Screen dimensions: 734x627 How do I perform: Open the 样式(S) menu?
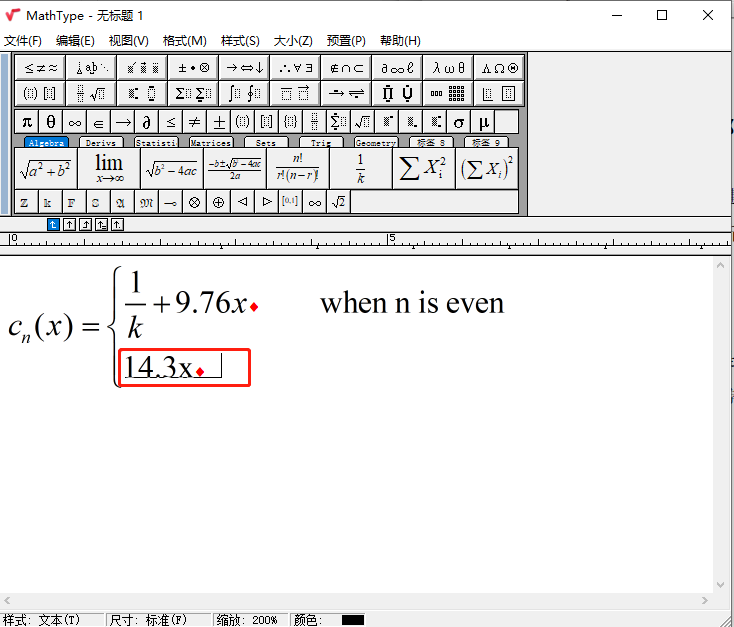click(x=240, y=41)
